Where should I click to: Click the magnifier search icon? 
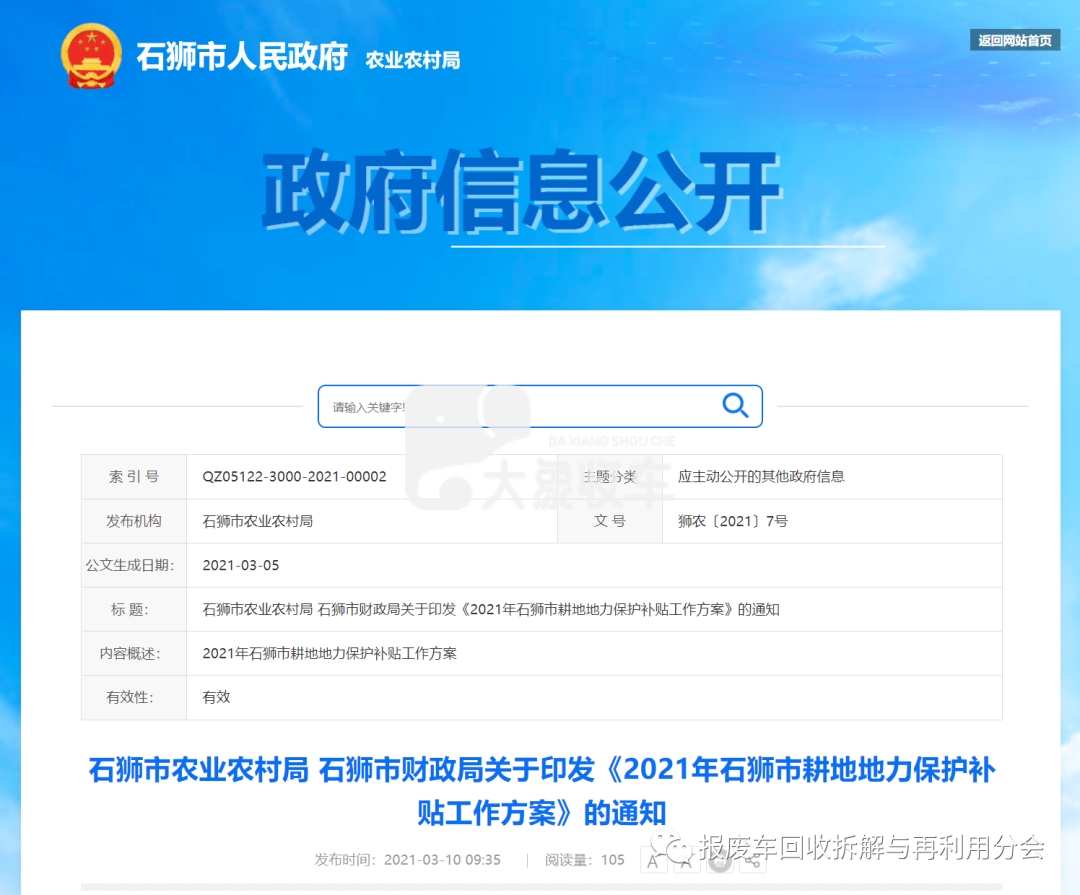[735, 405]
